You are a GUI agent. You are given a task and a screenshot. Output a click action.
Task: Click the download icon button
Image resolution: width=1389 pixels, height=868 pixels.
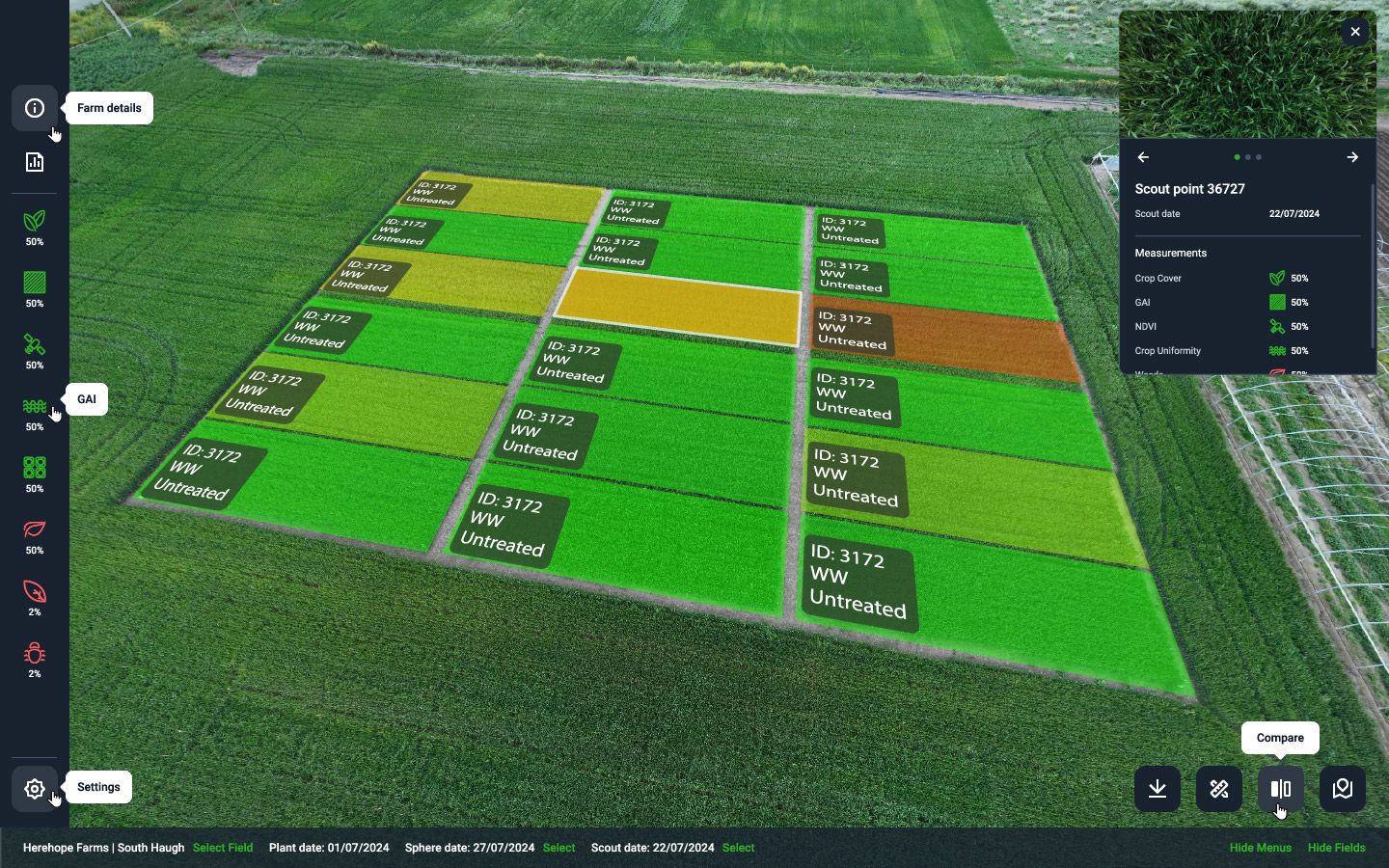(x=1157, y=789)
